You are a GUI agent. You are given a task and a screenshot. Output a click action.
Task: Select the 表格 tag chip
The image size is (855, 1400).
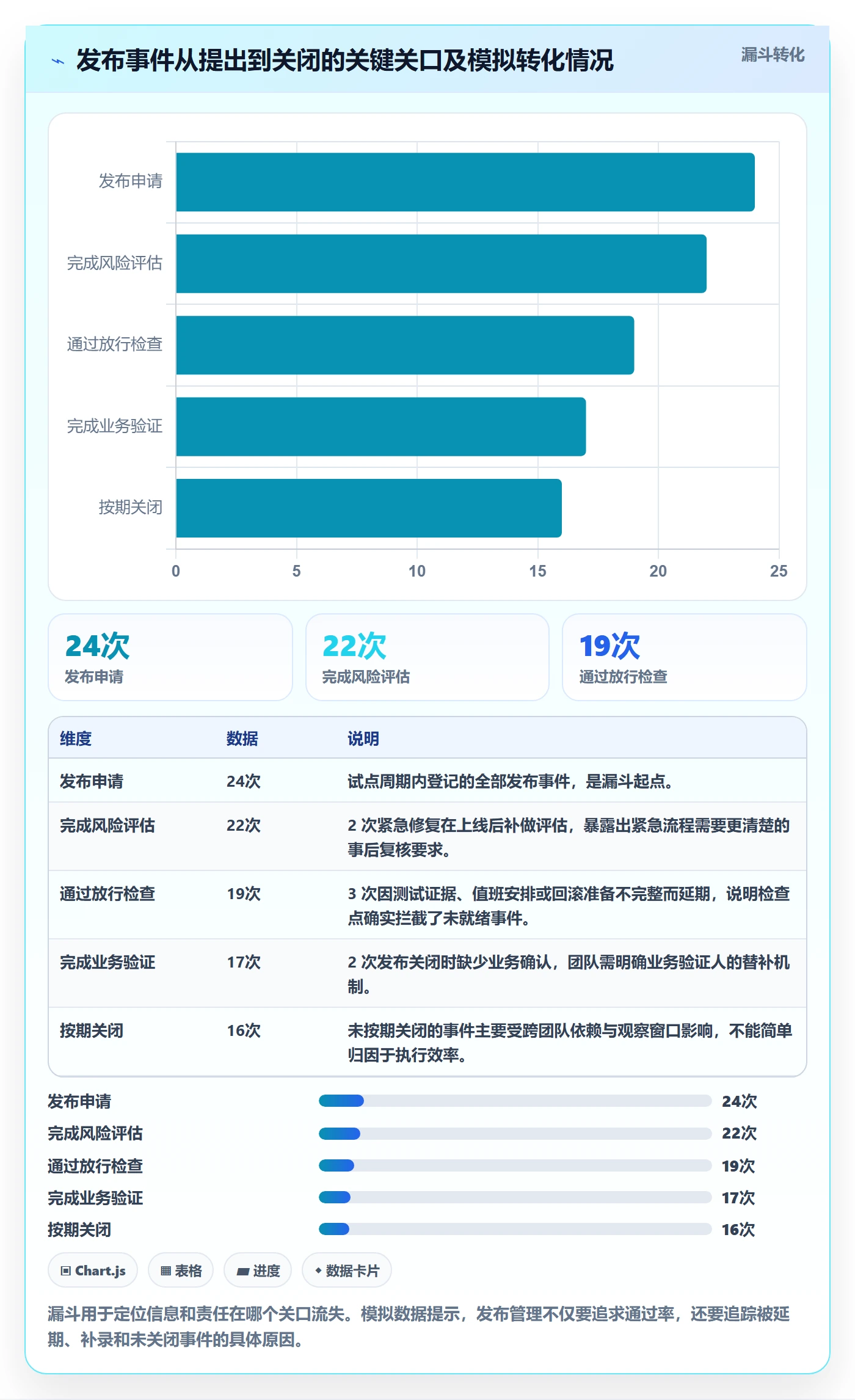pyautogui.click(x=181, y=1271)
